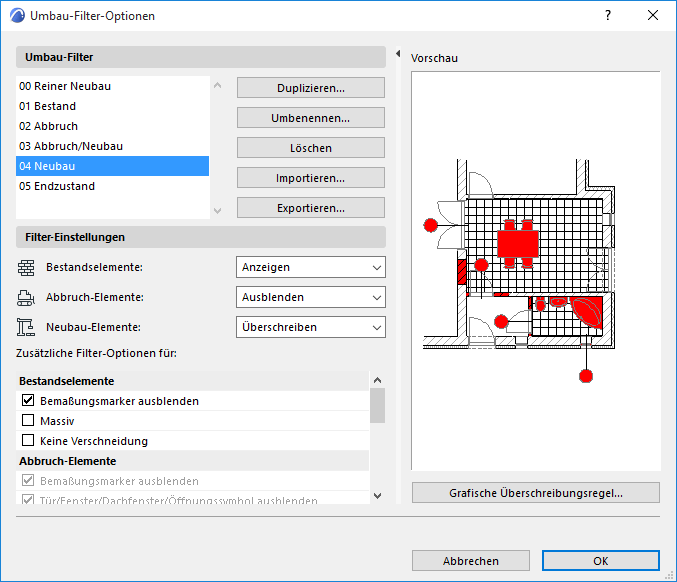677x582 pixels.
Task: Click the Bestandselemente brick wall icon
Action: tap(26, 268)
